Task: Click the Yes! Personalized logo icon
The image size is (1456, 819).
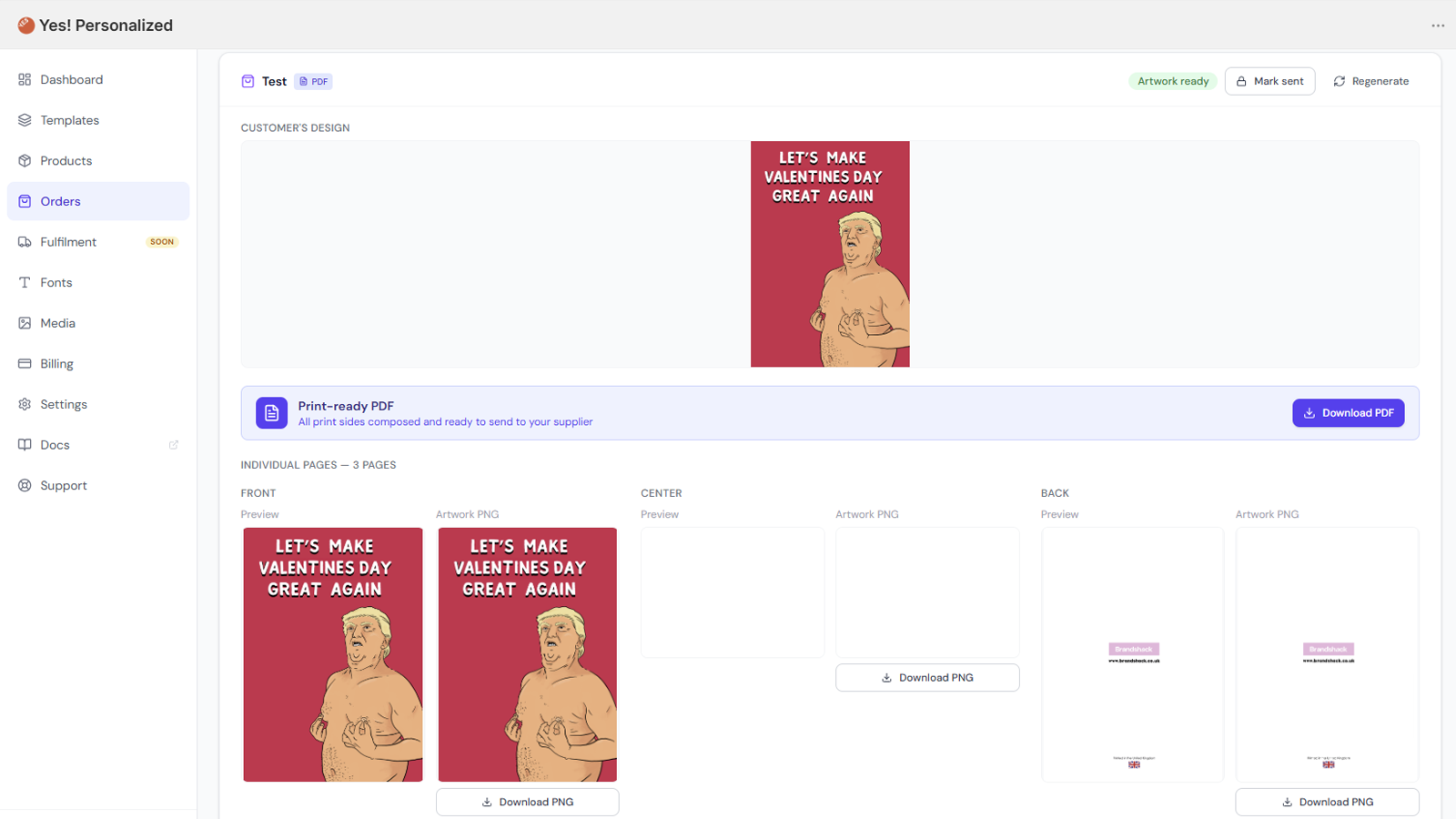Action: [25, 25]
